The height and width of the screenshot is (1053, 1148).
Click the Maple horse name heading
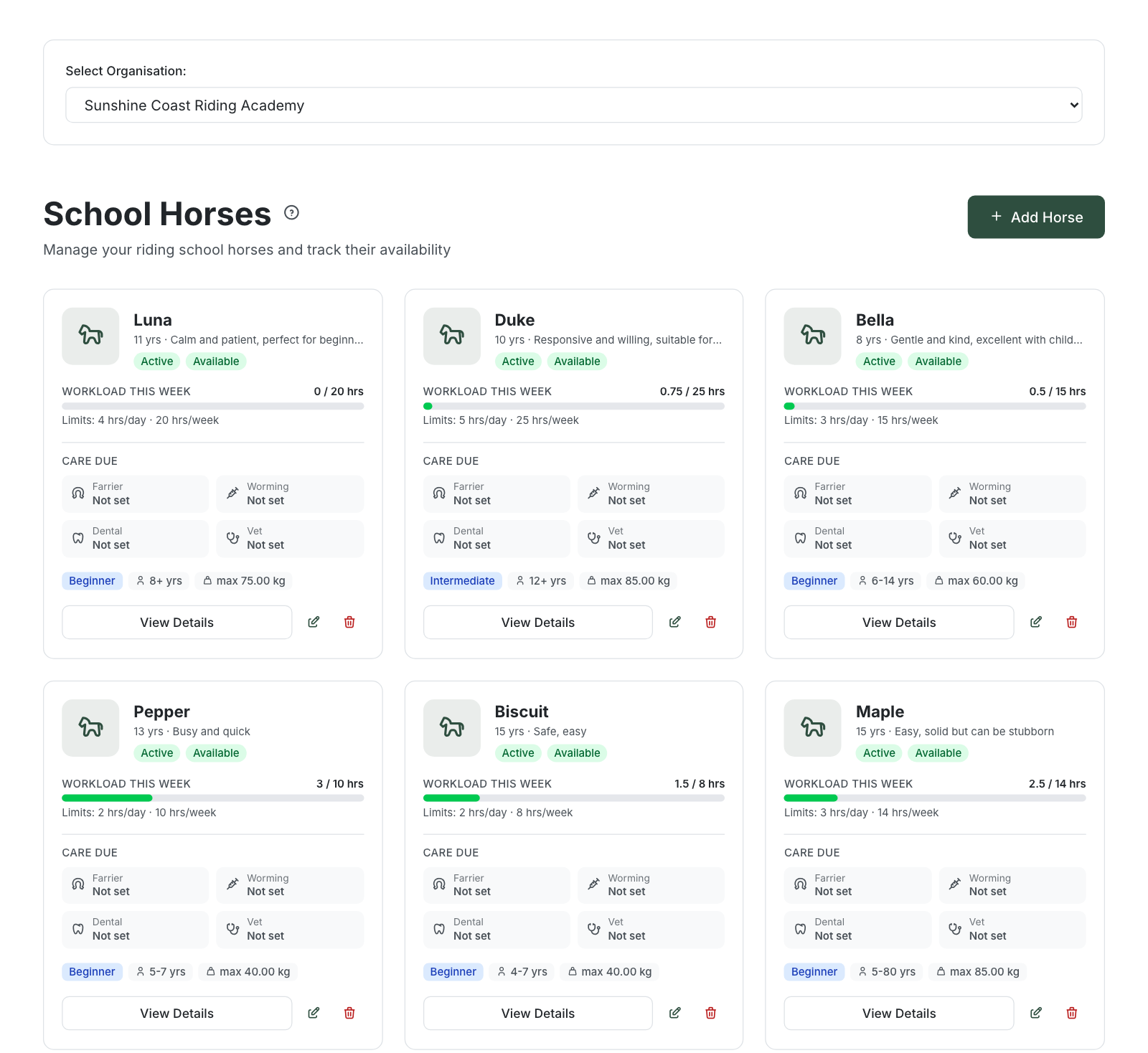(x=880, y=712)
